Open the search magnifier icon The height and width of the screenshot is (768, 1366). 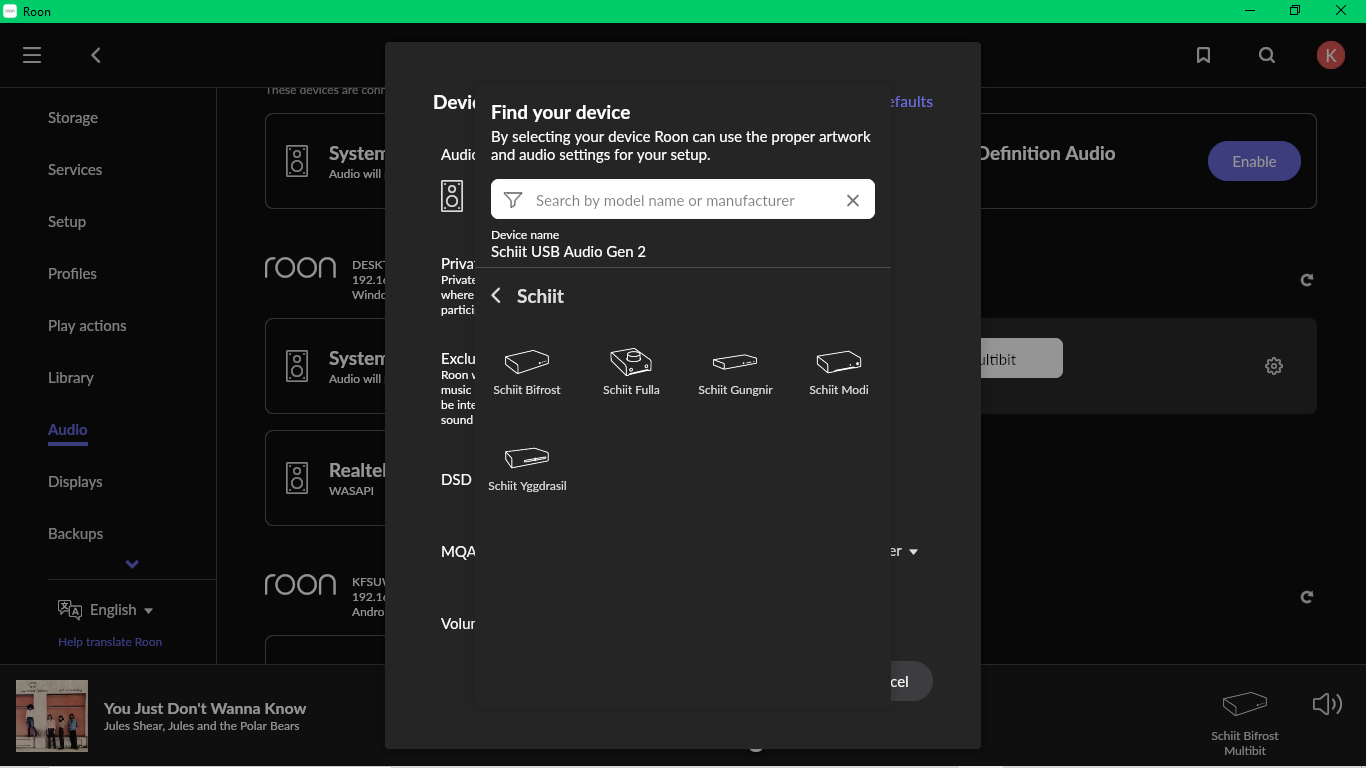point(1267,55)
